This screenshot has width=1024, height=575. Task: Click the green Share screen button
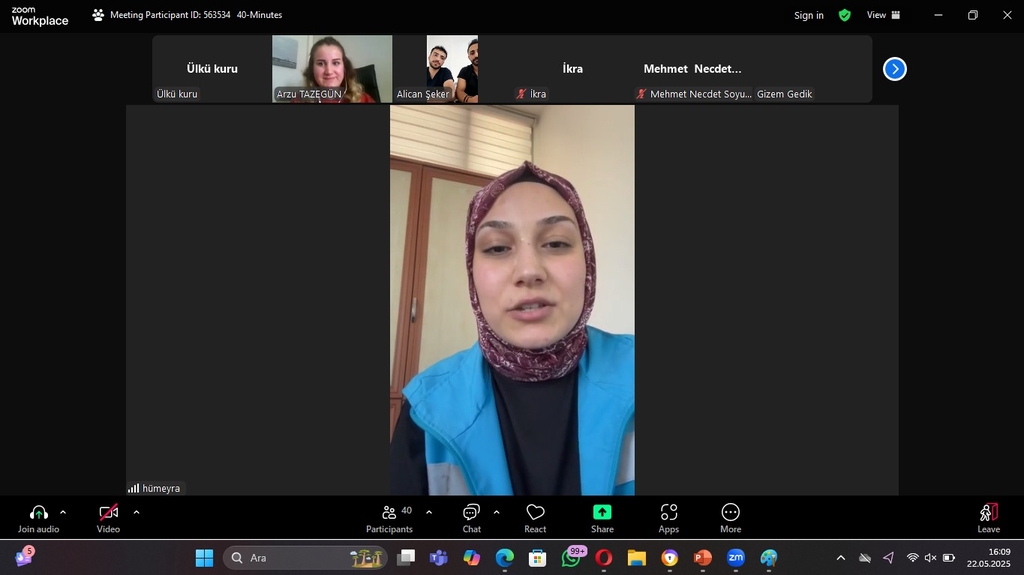pyautogui.click(x=602, y=517)
